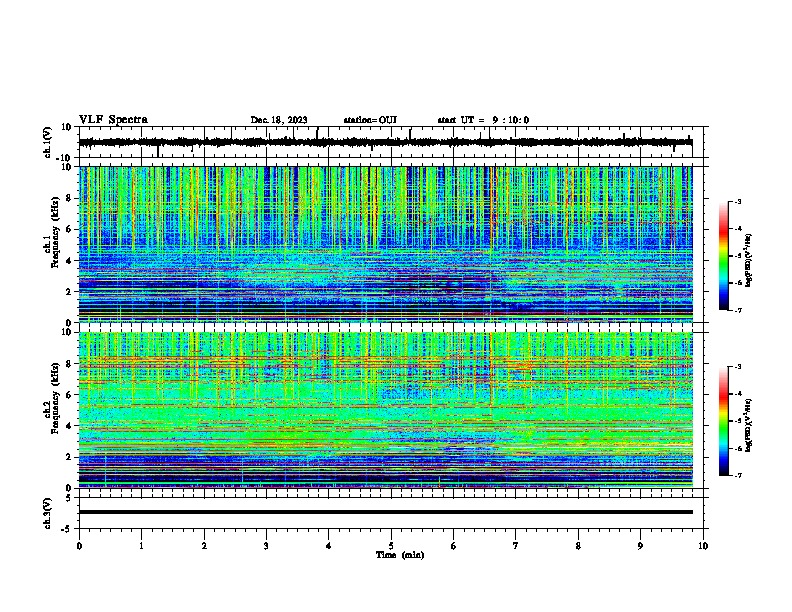Click the 8 kHz tick on ch.2 frequency axis

70,364
